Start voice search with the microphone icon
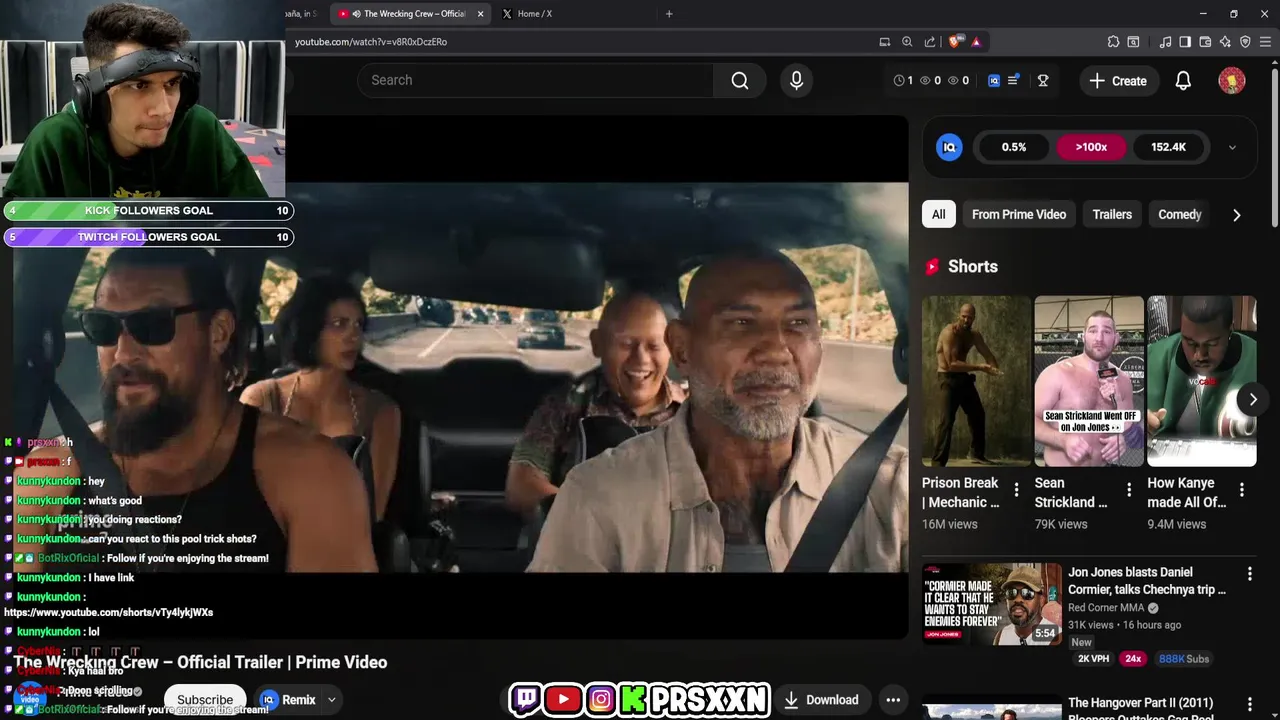 click(x=796, y=81)
